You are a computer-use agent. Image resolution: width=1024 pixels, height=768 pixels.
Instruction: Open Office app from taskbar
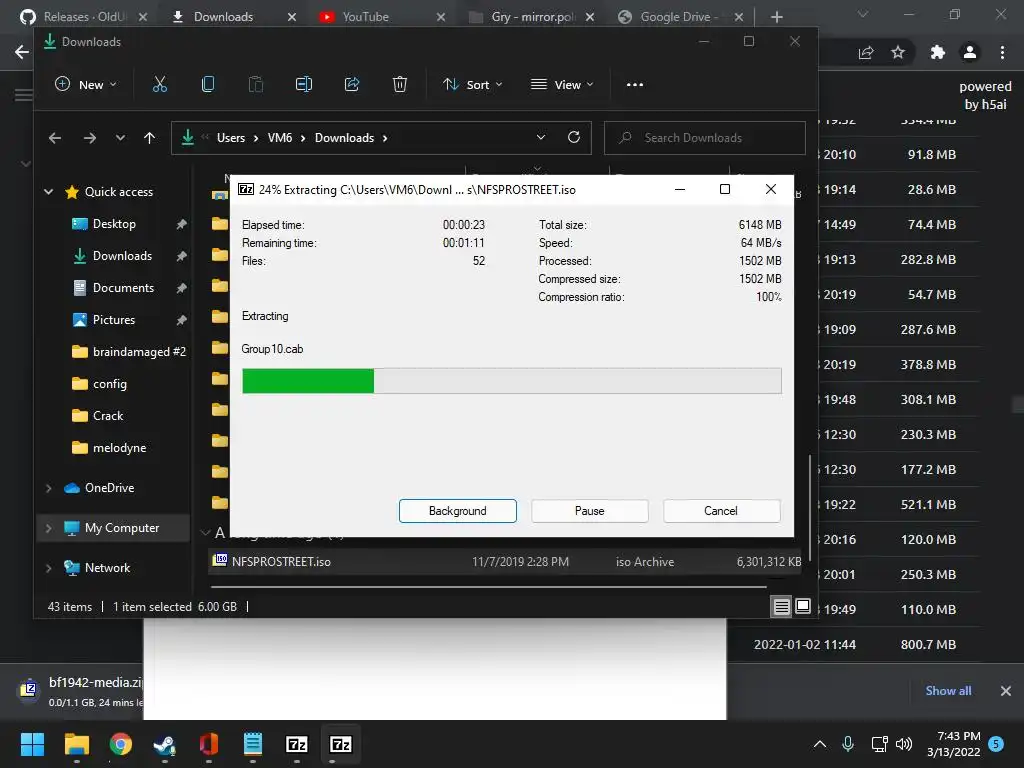208,744
